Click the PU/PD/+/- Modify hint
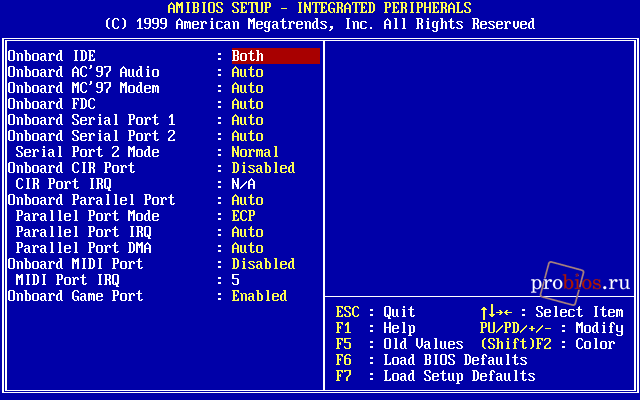 [552, 328]
